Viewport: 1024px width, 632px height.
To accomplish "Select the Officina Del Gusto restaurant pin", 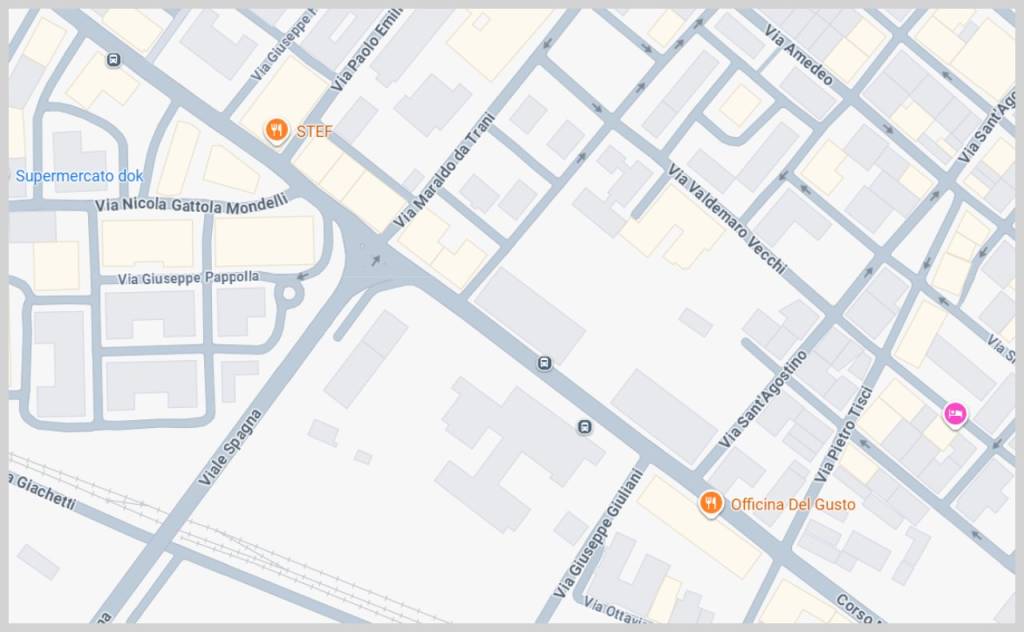I will [711, 503].
